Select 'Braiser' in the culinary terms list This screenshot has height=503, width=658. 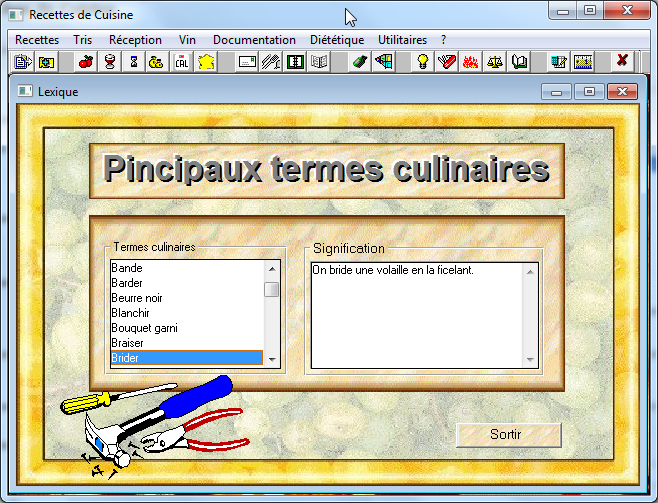[x=187, y=343]
